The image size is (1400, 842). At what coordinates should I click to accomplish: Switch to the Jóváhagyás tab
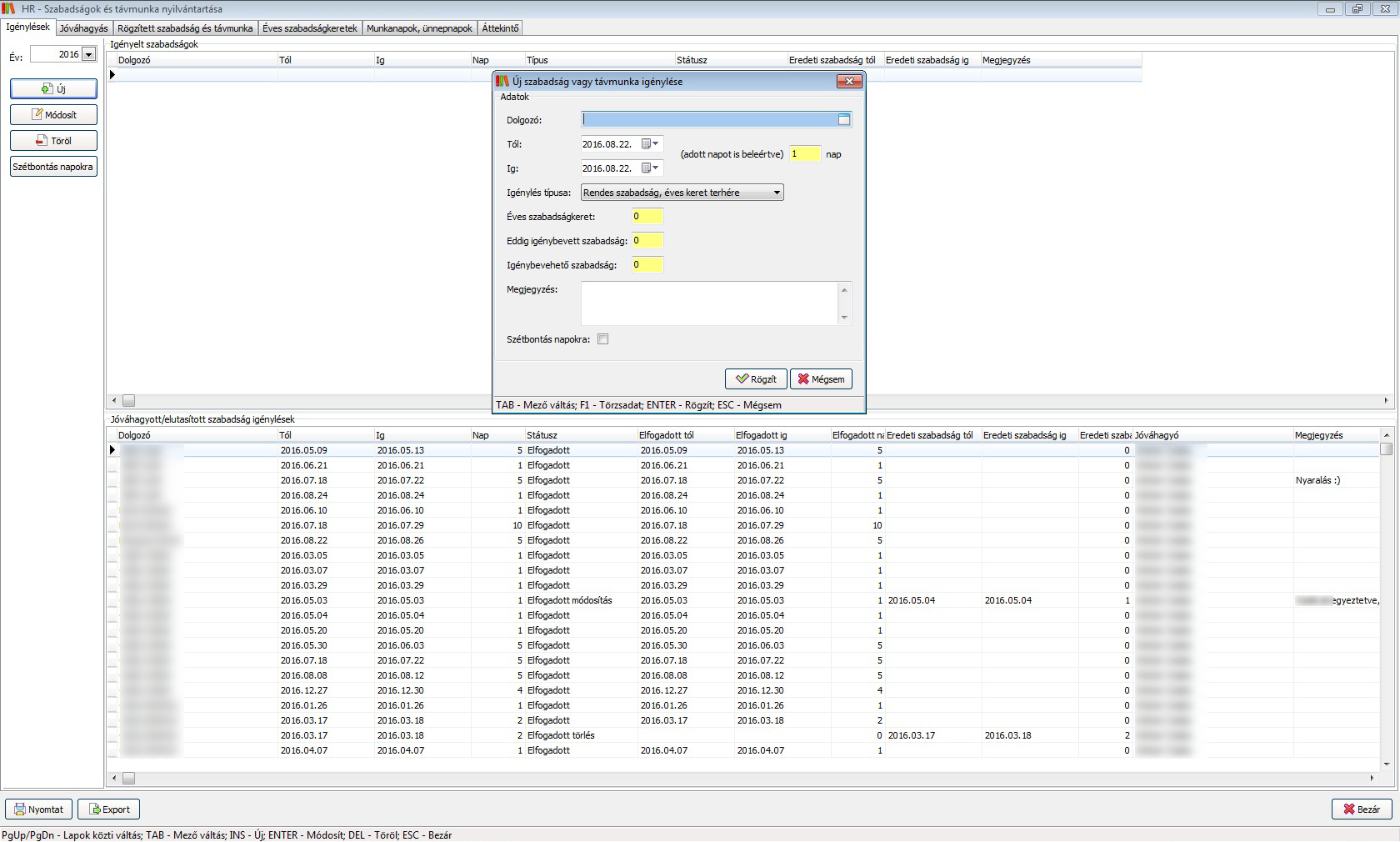tap(83, 28)
